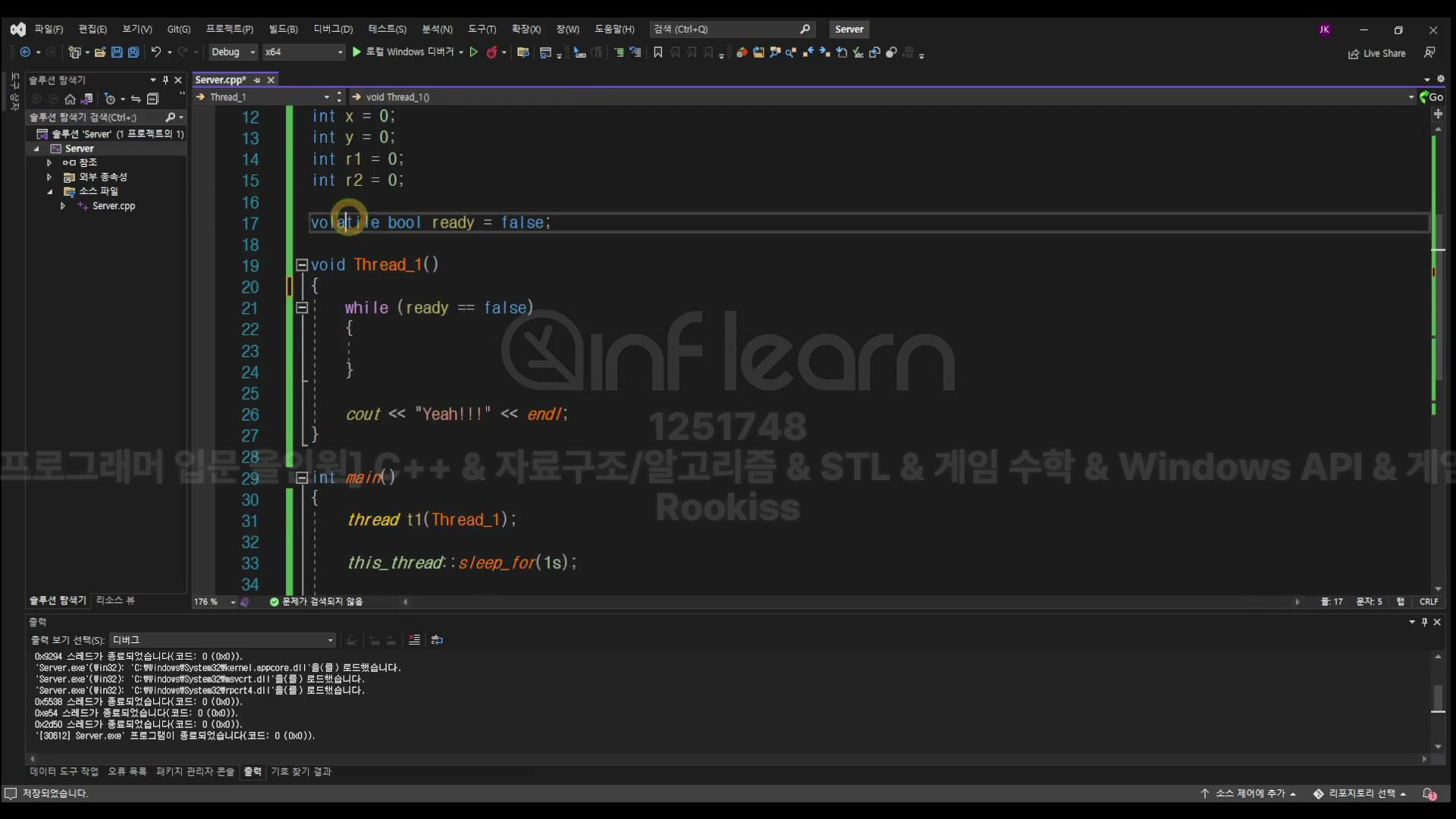Start without debugging using hollow play icon
This screenshot has width=1456, height=819.
click(474, 52)
